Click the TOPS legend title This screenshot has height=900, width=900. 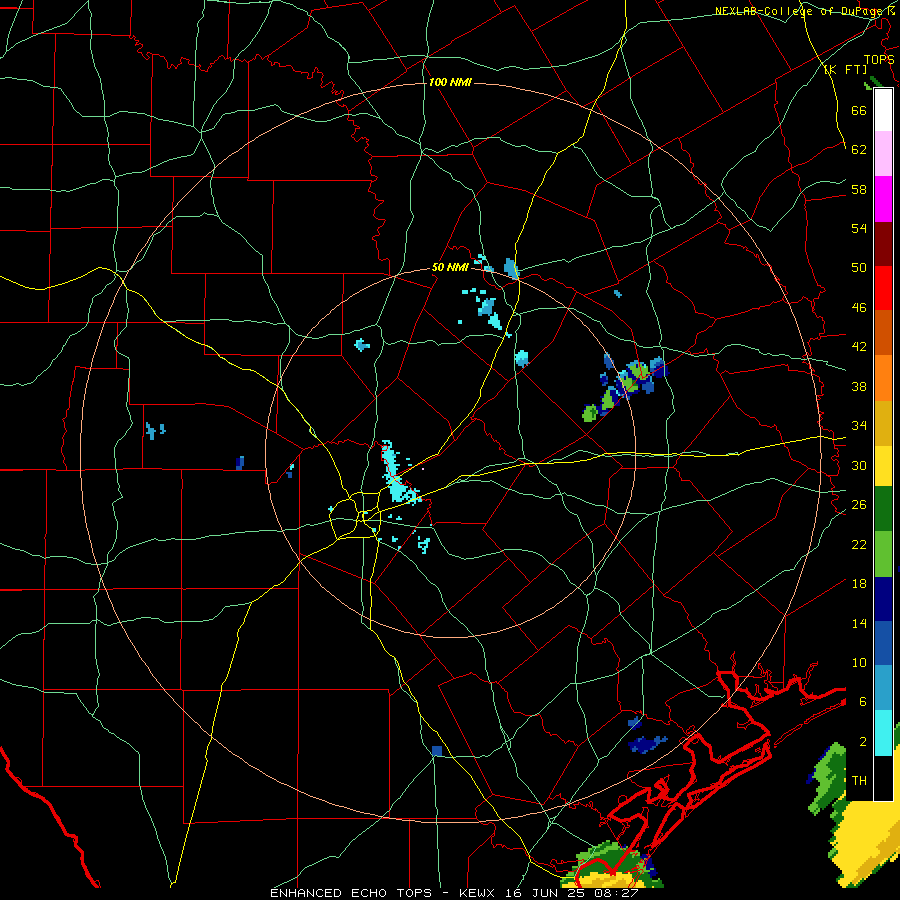pos(879,59)
